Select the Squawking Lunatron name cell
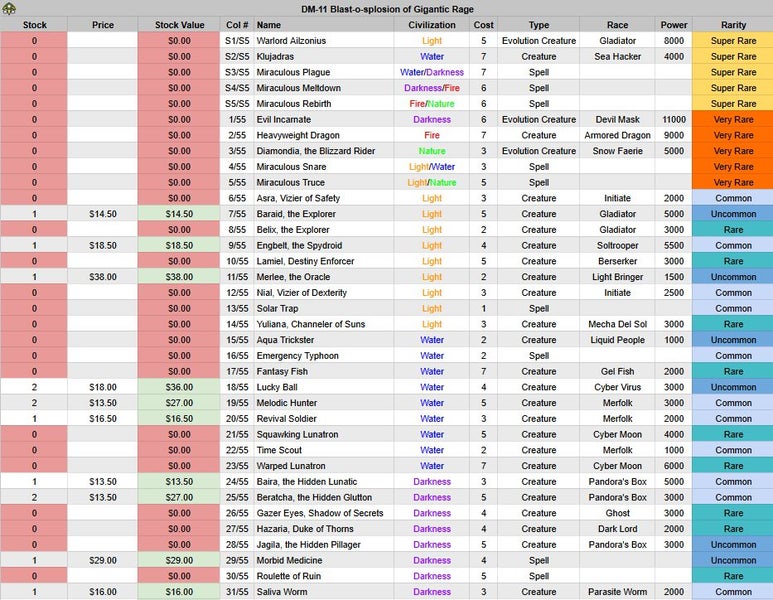 (x=324, y=434)
